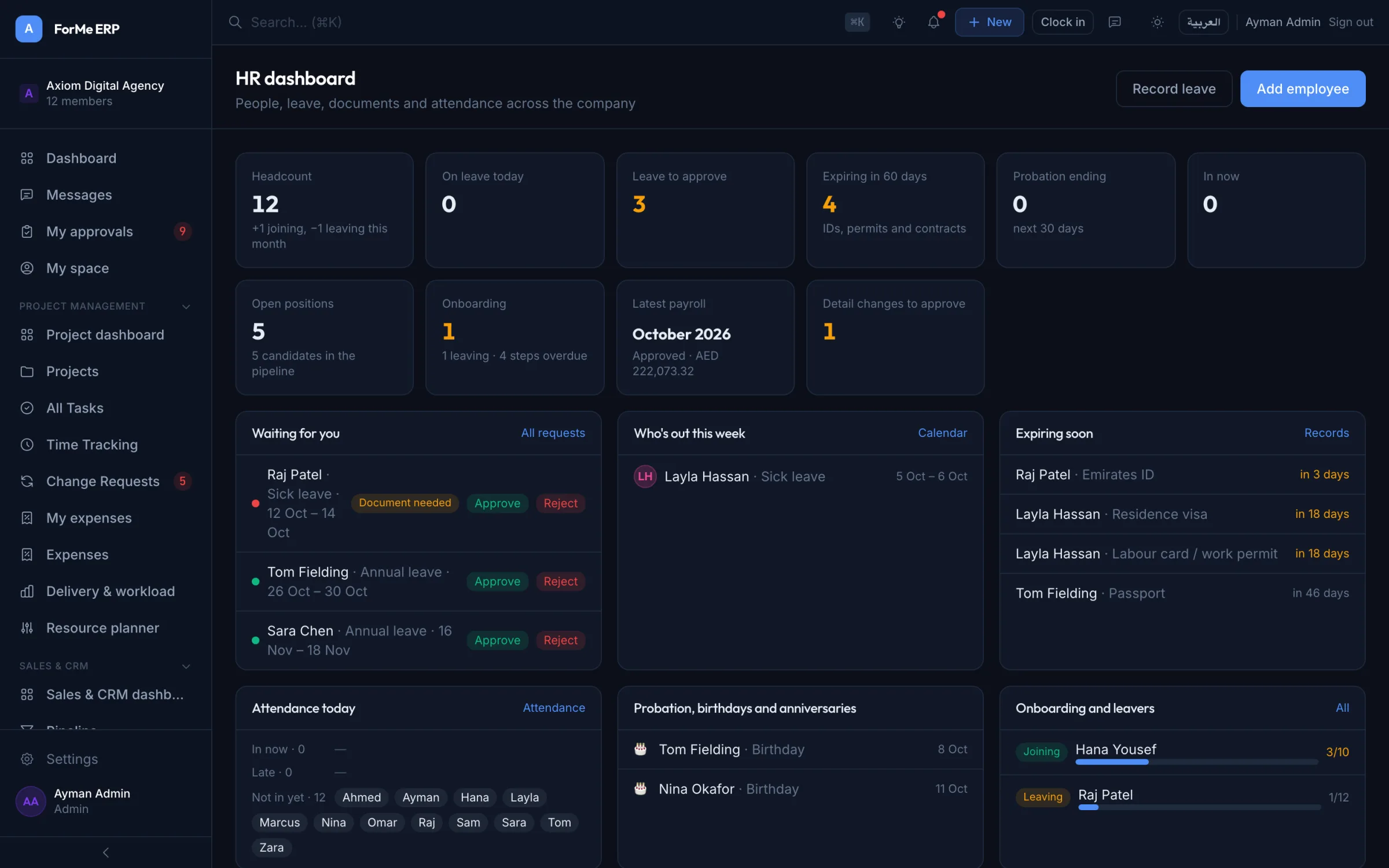
Task: Open My space in the sidebar
Action: pos(105,268)
